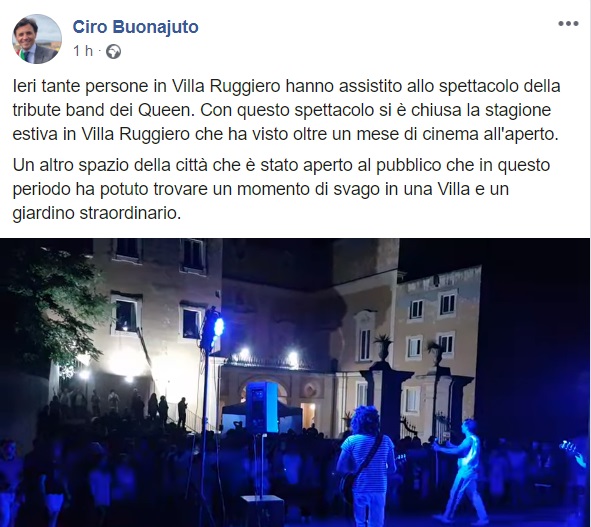Viewport: 591px width, 527px height.
Task: Open the three-dot post options menu
Action: (568, 23)
